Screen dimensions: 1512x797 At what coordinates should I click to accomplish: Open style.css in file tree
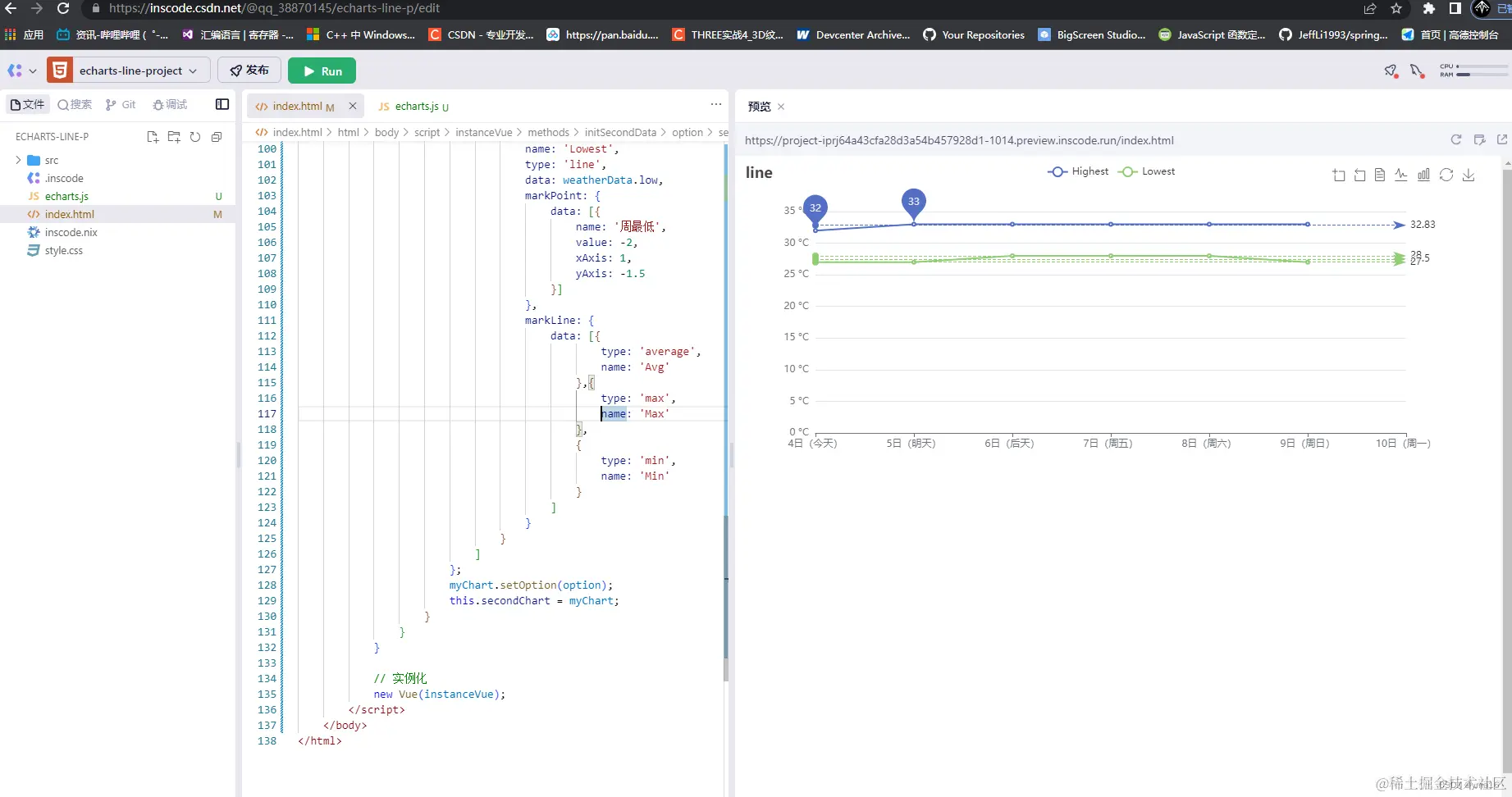64,250
